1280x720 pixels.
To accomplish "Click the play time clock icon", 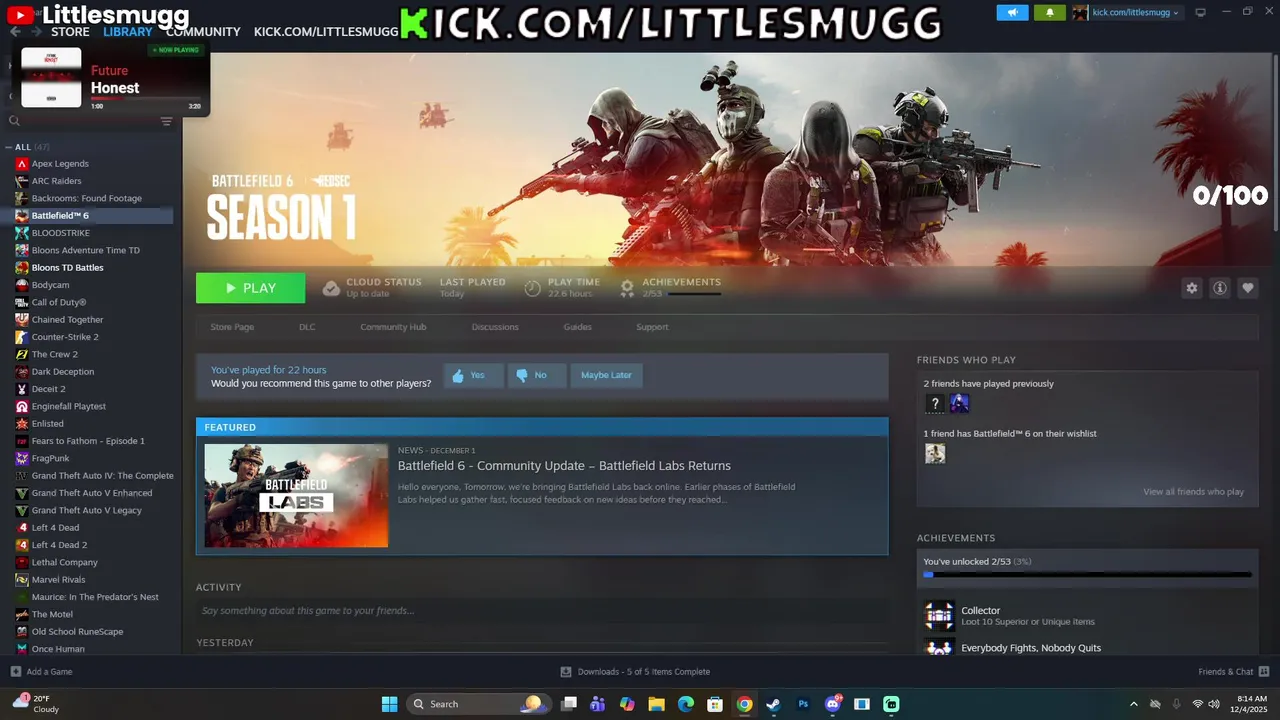I will [x=533, y=288].
